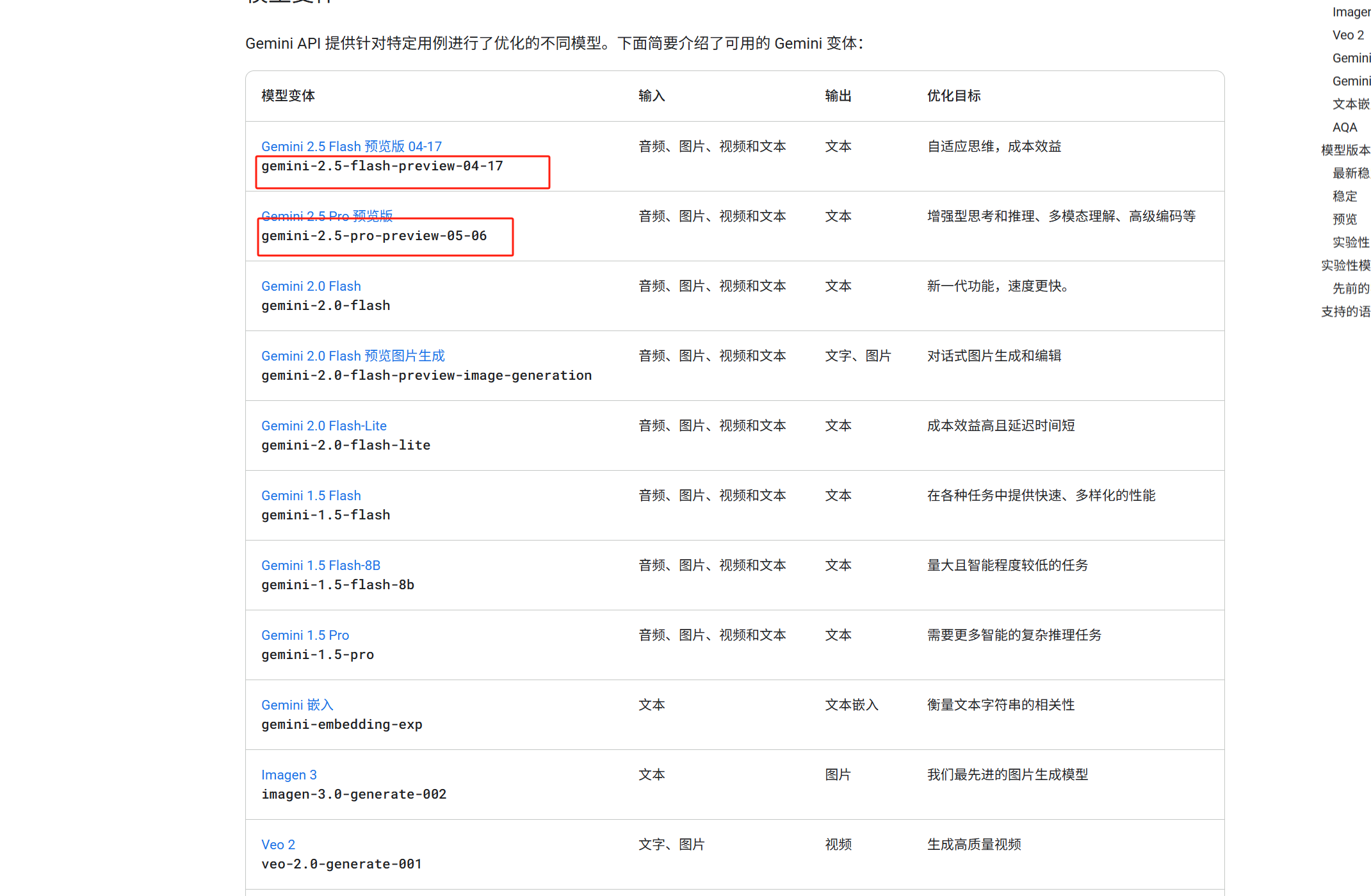Open the Gemini 嵌入 model link
Viewport: 1371px width, 896px height.
click(x=297, y=705)
